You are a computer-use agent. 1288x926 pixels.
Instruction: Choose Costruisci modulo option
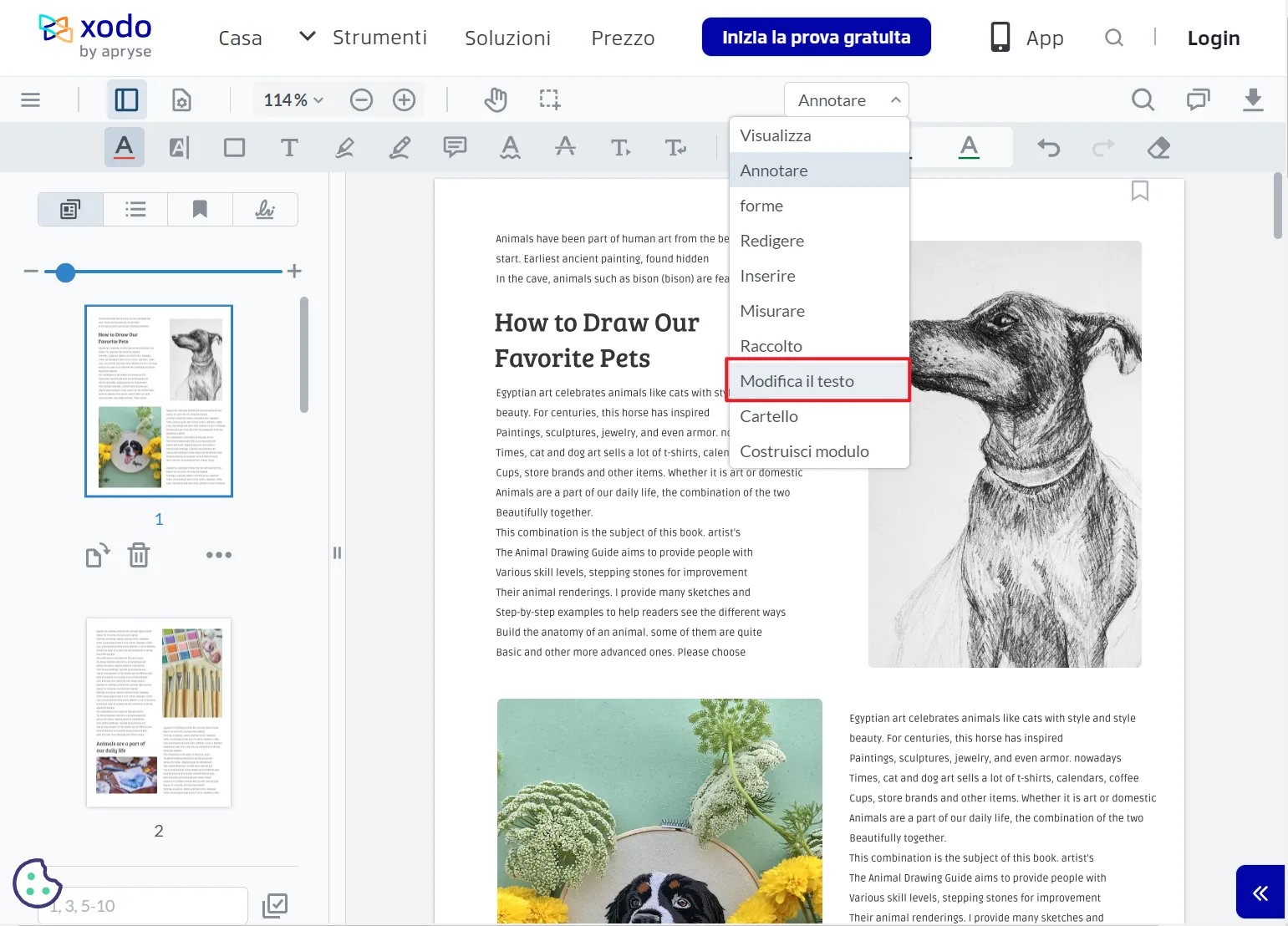(819, 451)
